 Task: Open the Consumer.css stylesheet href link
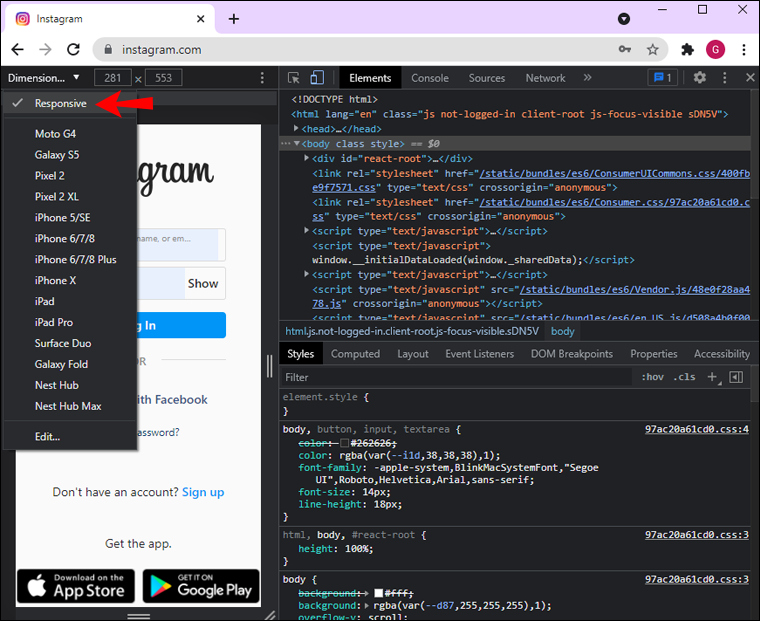click(x=615, y=202)
